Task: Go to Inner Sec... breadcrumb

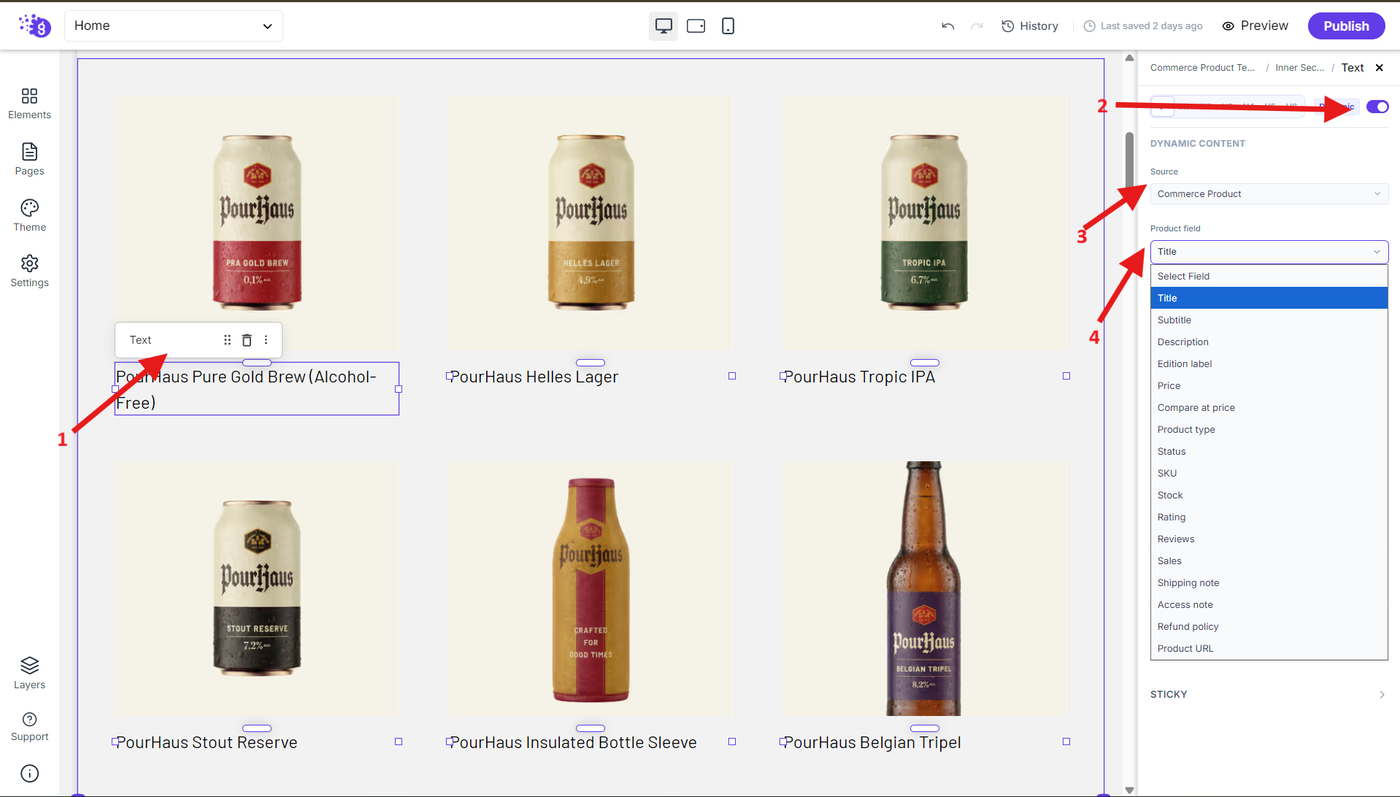Action: pos(1299,68)
